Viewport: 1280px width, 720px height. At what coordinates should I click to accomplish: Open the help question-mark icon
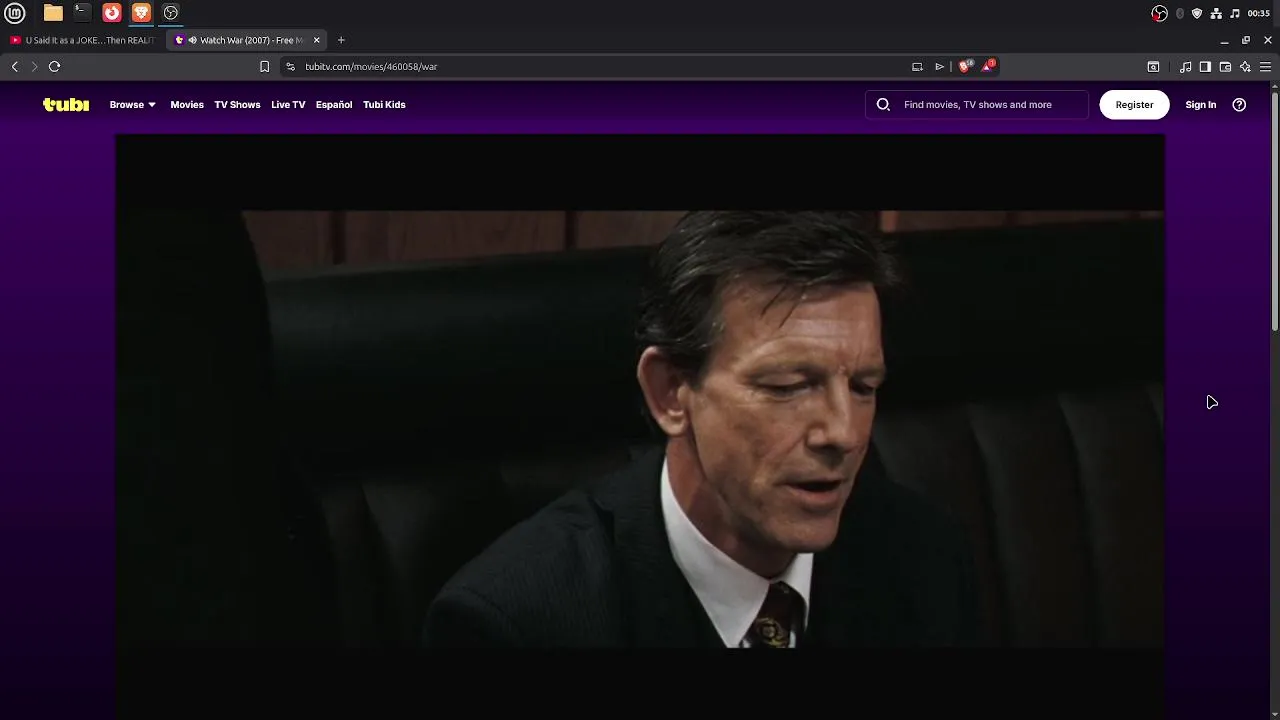pyautogui.click(x=1239, y=104)
